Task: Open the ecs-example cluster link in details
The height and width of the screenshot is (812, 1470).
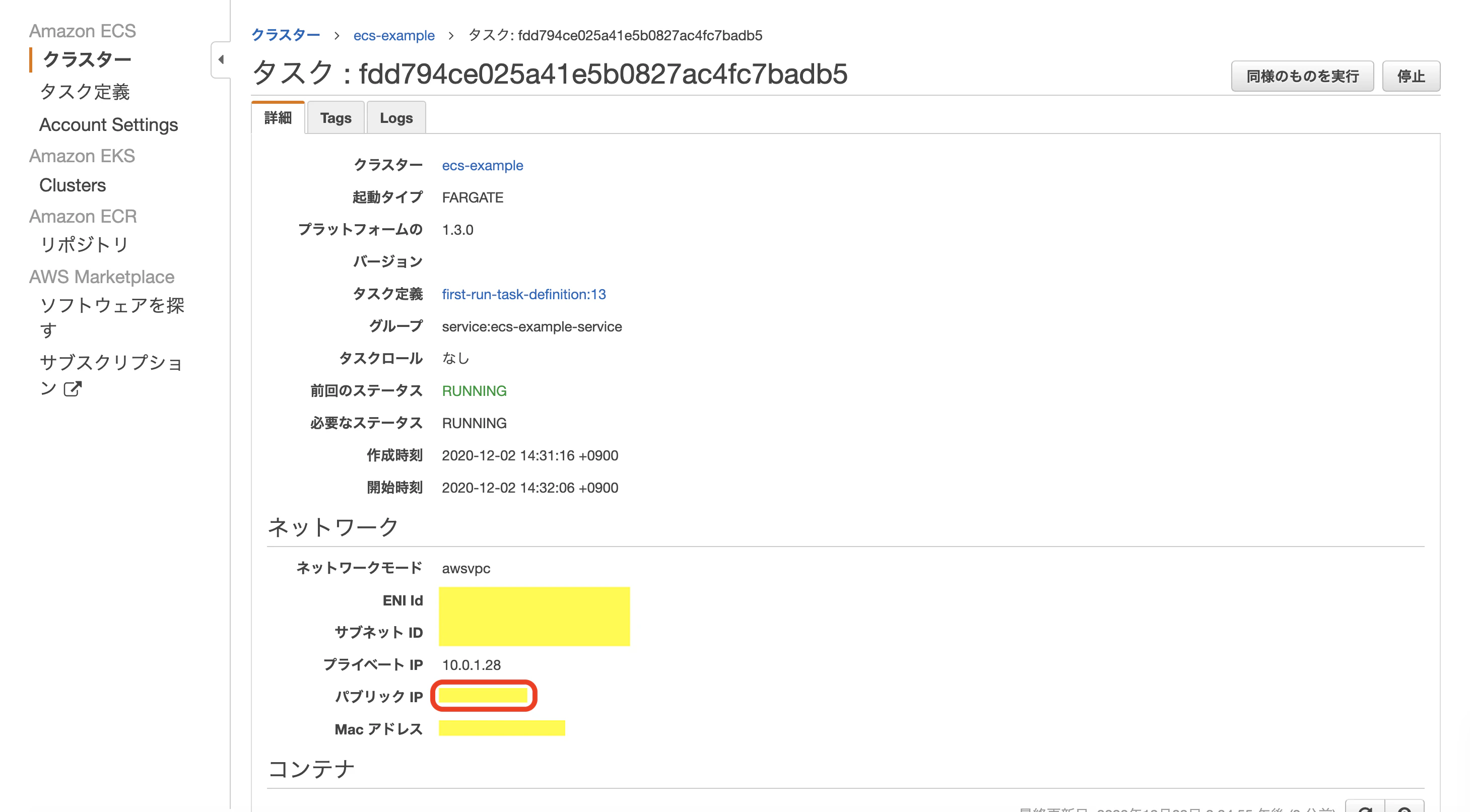Action: 482,166
